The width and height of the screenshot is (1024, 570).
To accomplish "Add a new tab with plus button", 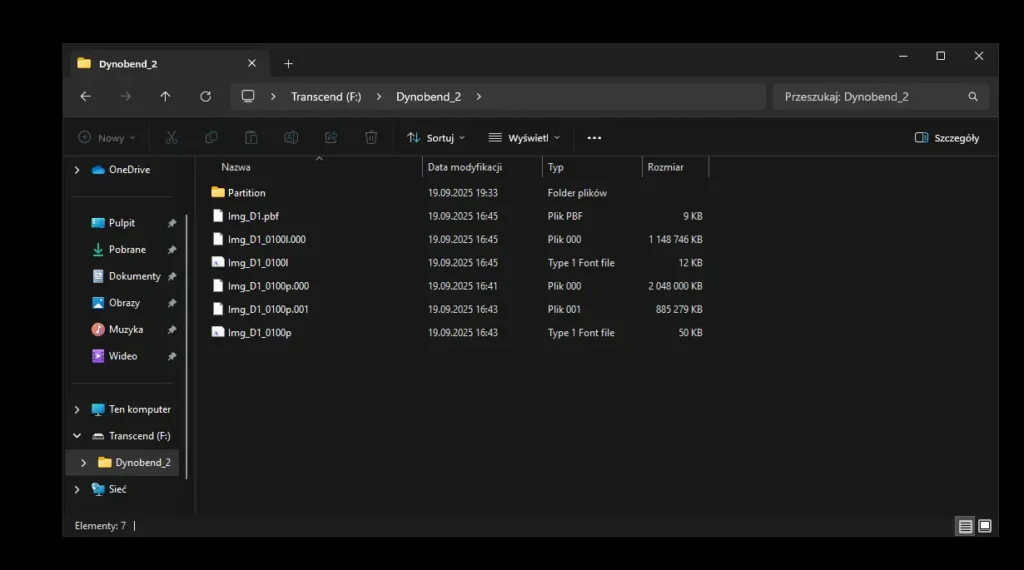I will [x=288, y=64].
